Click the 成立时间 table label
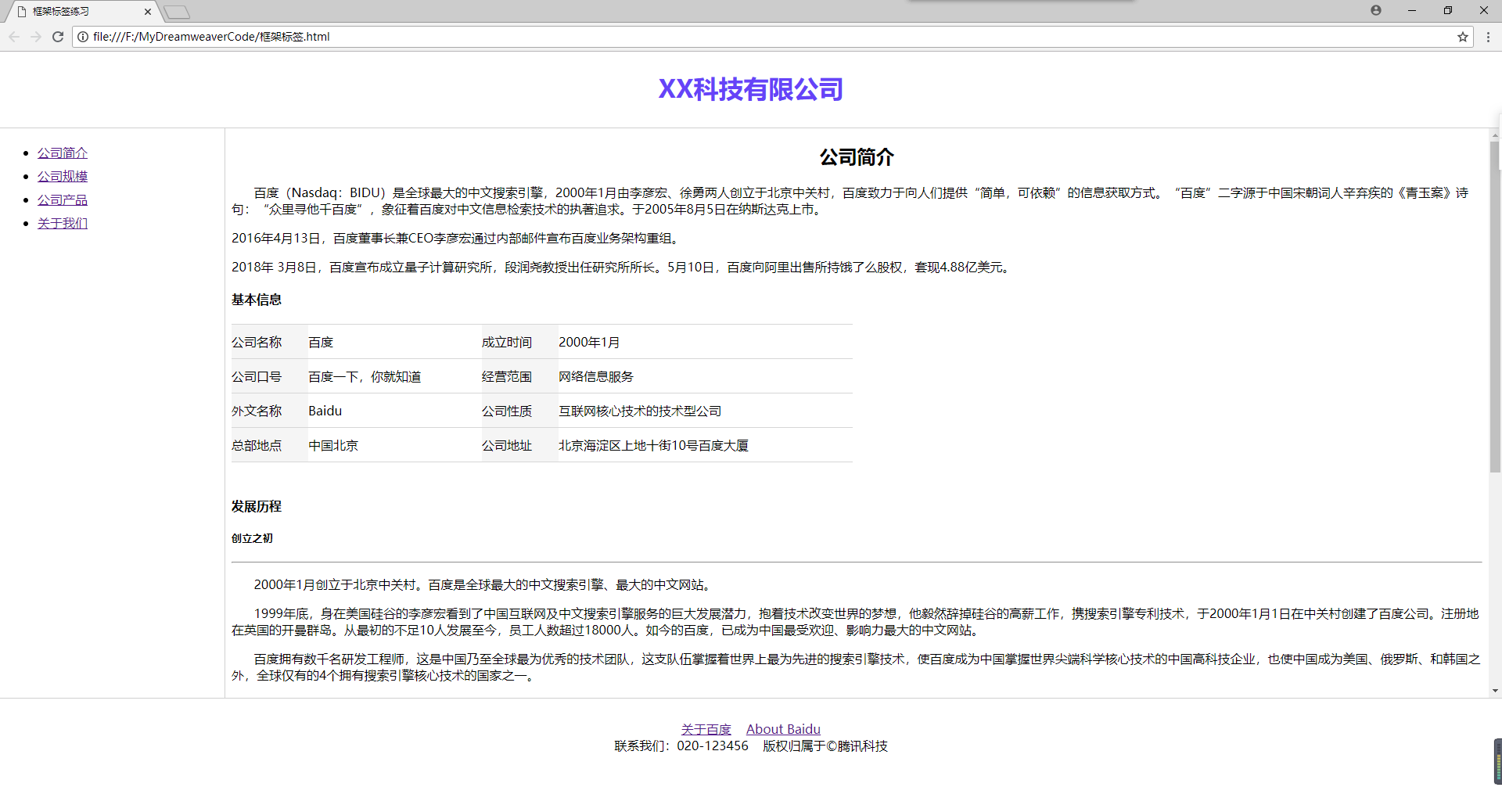The width and height of the screenshot is (1502, 812). (x=507, y=343)
